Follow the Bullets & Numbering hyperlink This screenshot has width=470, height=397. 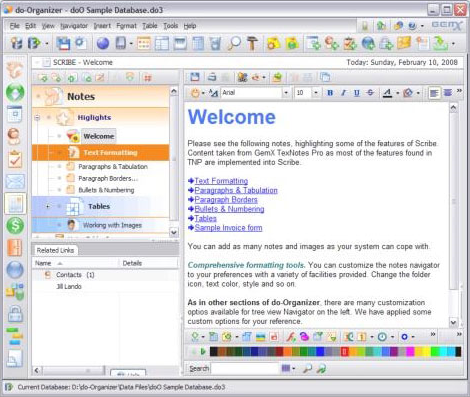click(x=229, y=209)
